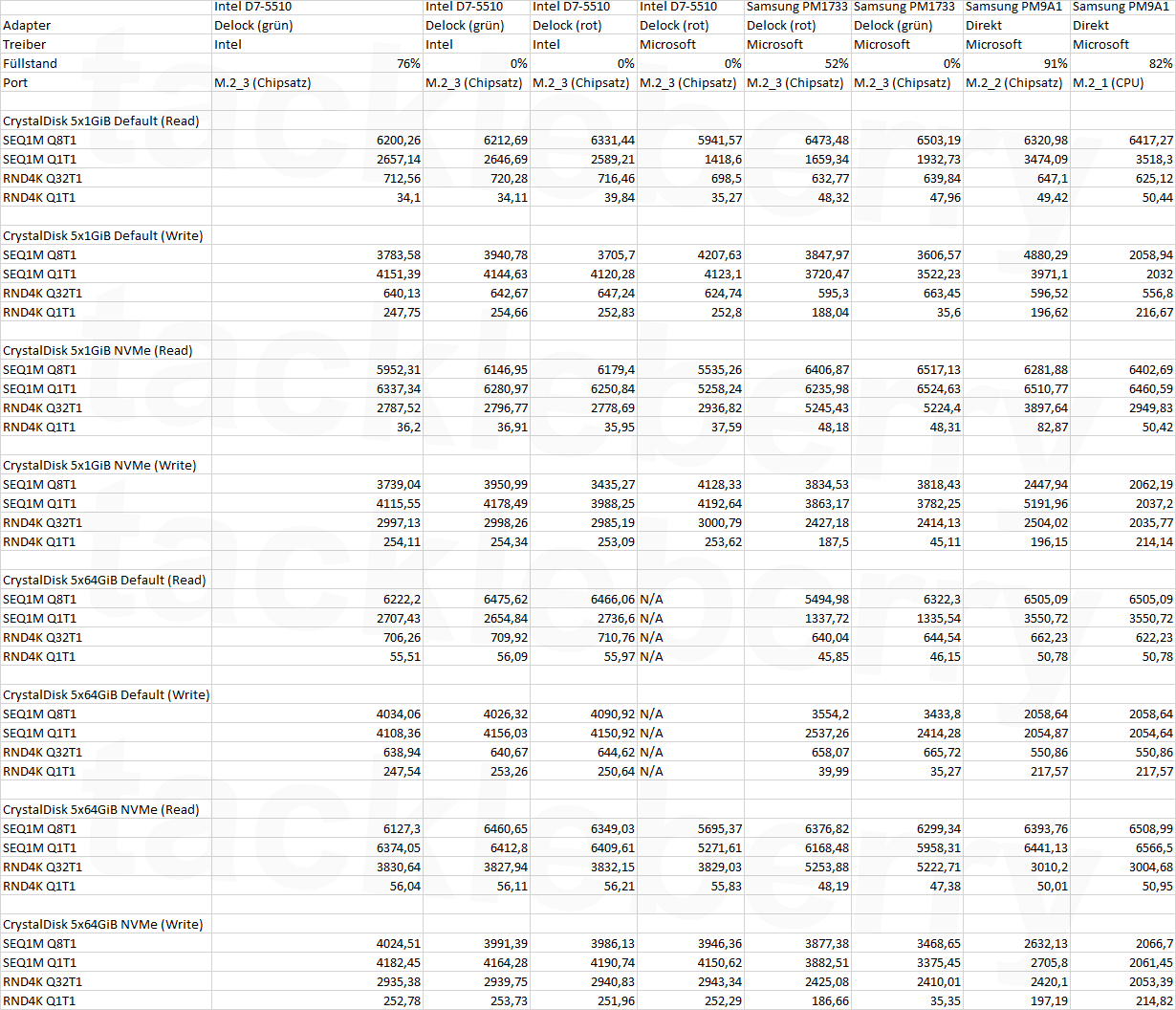Click heading CrystalDisk 5x64GiB NVMe (Write)
This screenshot has width=1176, height=1010.
[102, 925]
